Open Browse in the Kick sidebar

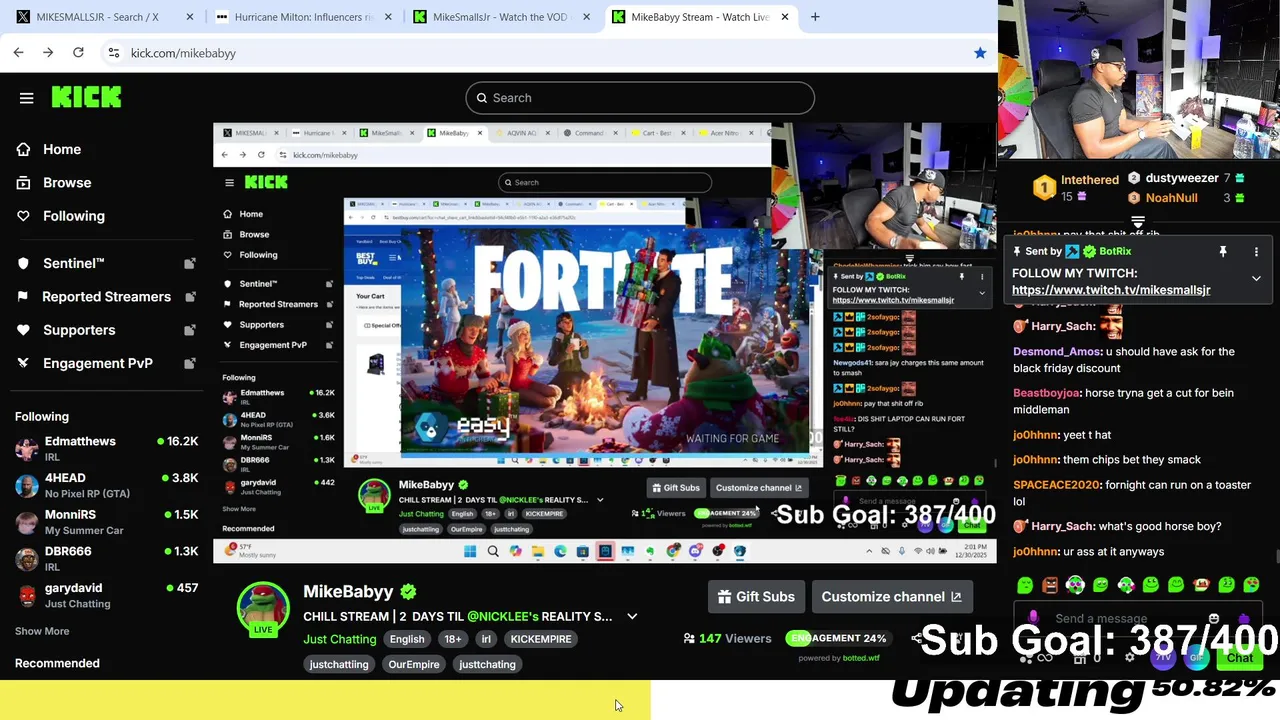(67, 182)
